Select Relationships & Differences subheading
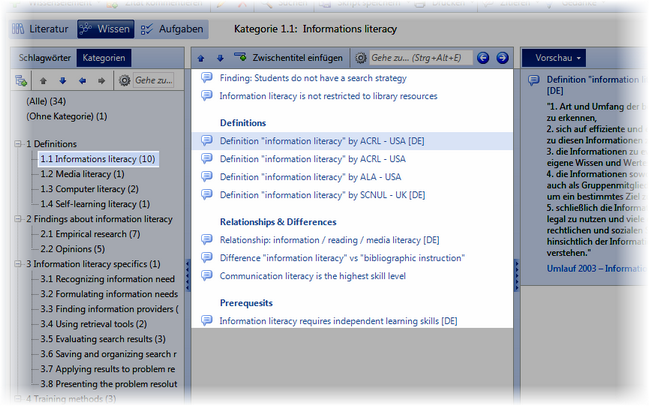Image resolution: width=649 pixels, height=406 pixels. [x=278, y=222]
